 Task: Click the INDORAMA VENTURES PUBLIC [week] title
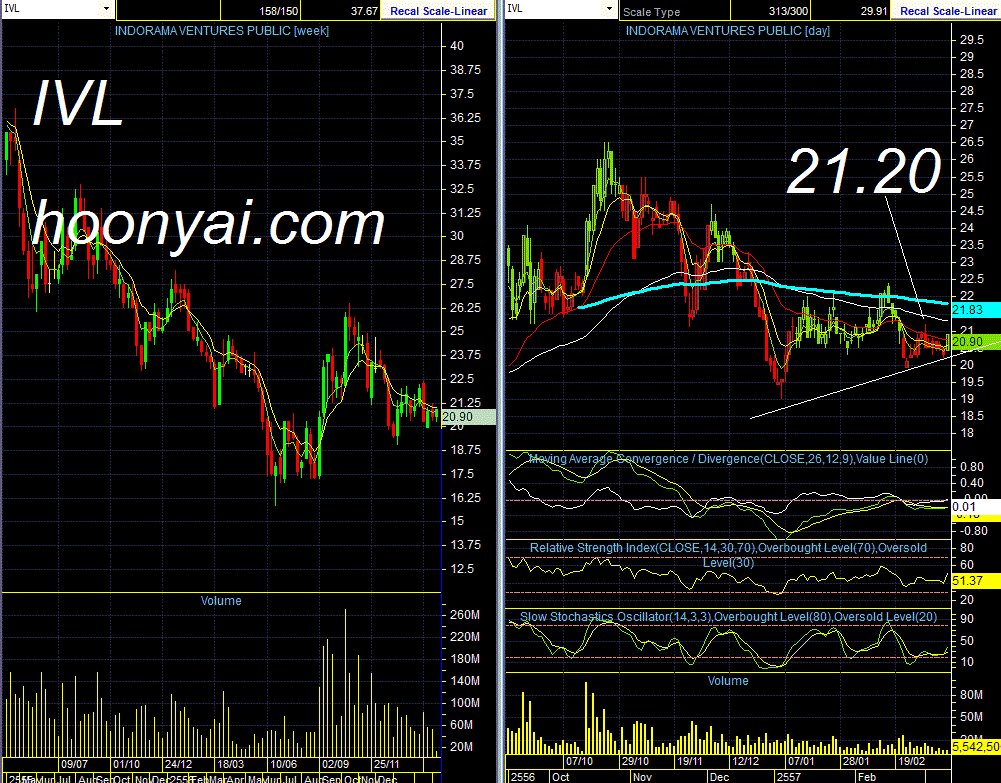(222, 31)
